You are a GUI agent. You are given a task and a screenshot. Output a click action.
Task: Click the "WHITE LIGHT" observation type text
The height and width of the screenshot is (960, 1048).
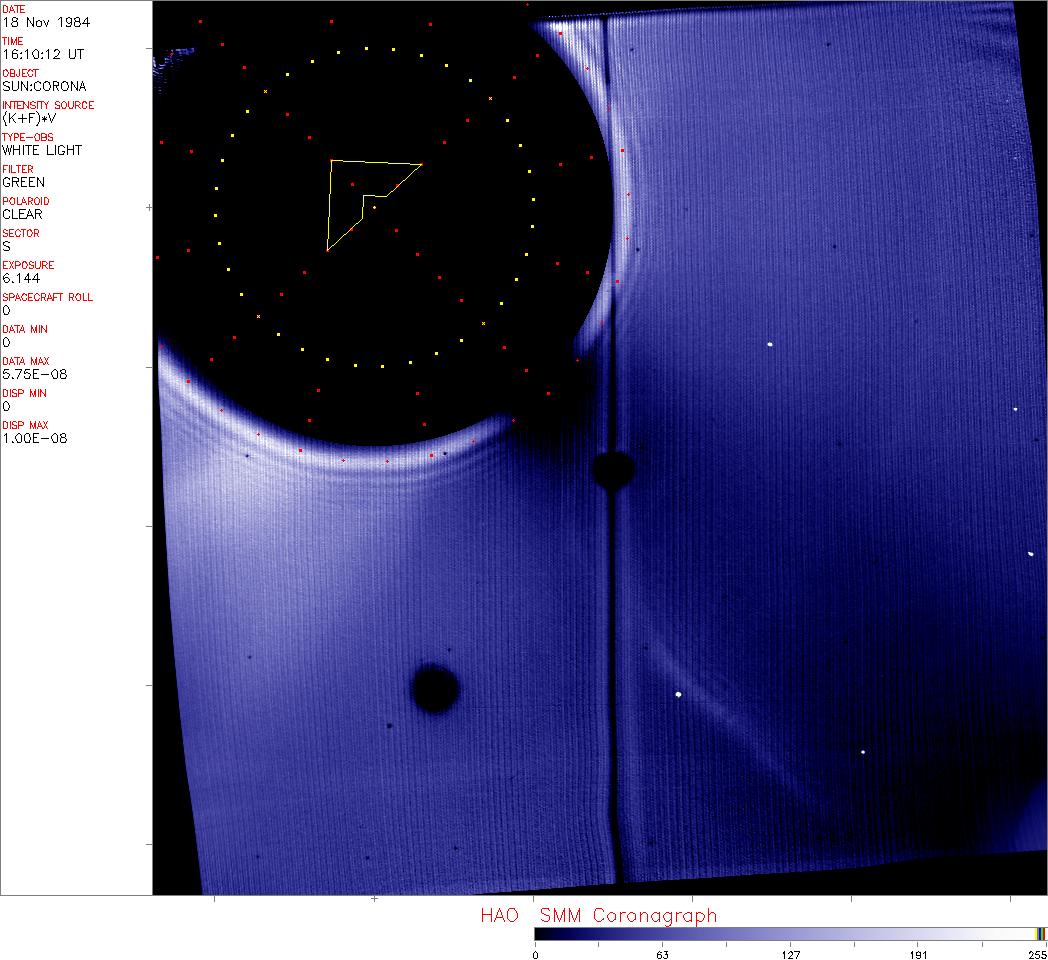tap(42, 150)
